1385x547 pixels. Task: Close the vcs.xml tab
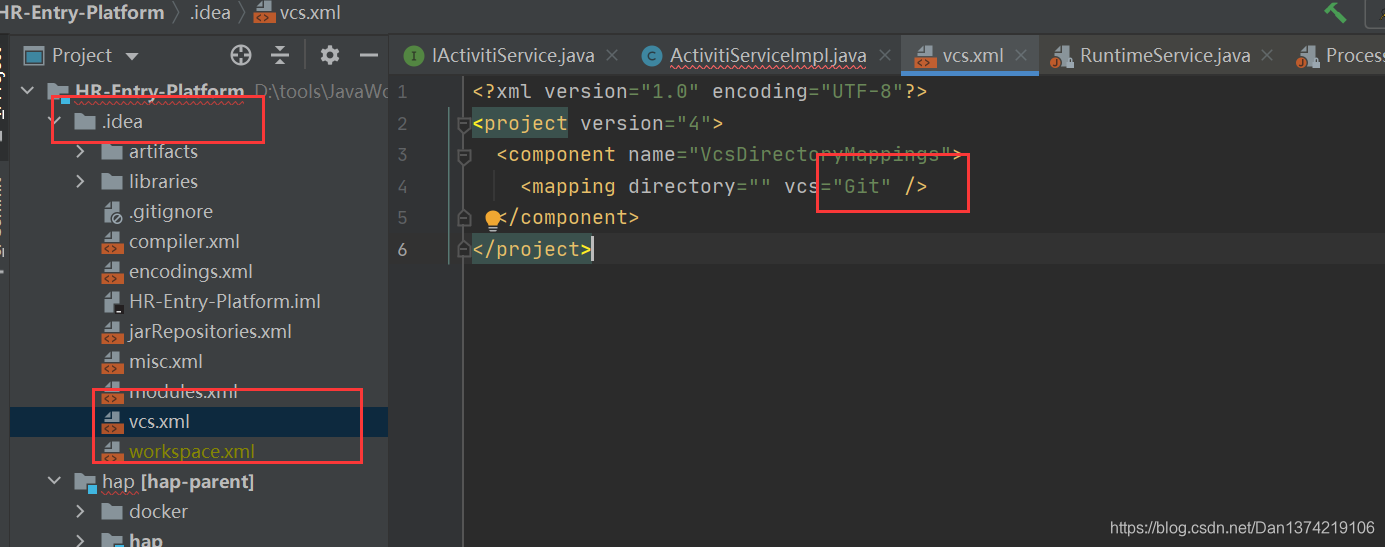click(x=1021, y=55)
